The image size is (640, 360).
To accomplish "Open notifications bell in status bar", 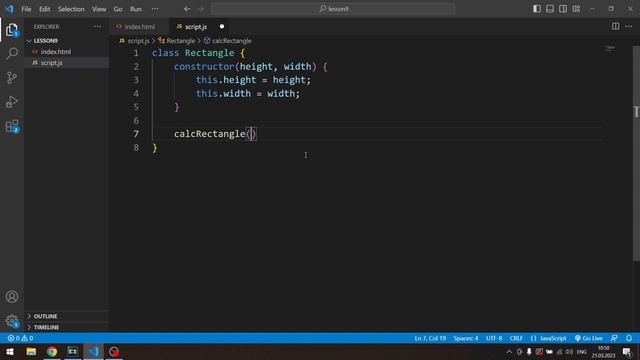I will (629, 338).
